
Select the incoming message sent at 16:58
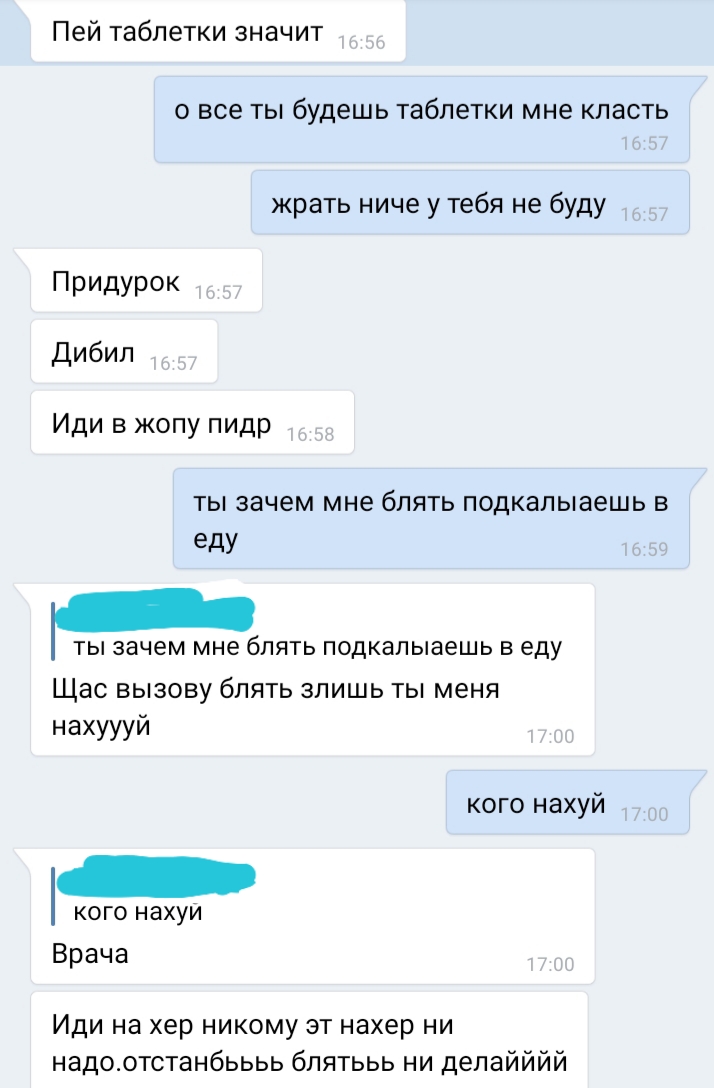[x=192, y=423]
